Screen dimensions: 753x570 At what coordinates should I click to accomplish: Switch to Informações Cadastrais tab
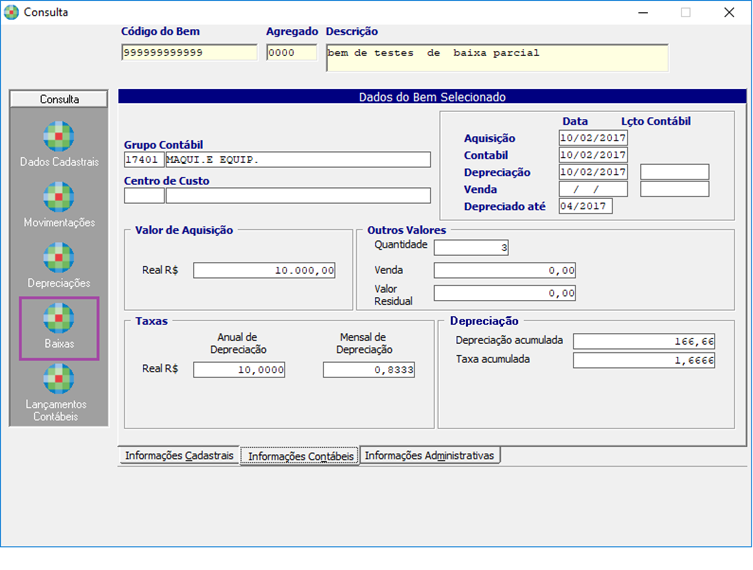tap(179, 455)
